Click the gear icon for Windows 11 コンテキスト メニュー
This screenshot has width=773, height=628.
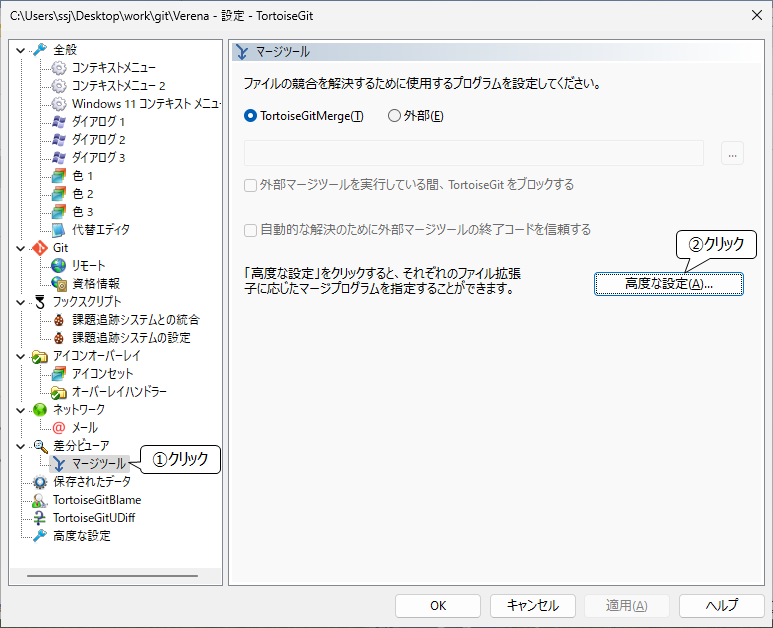[59, 104]
